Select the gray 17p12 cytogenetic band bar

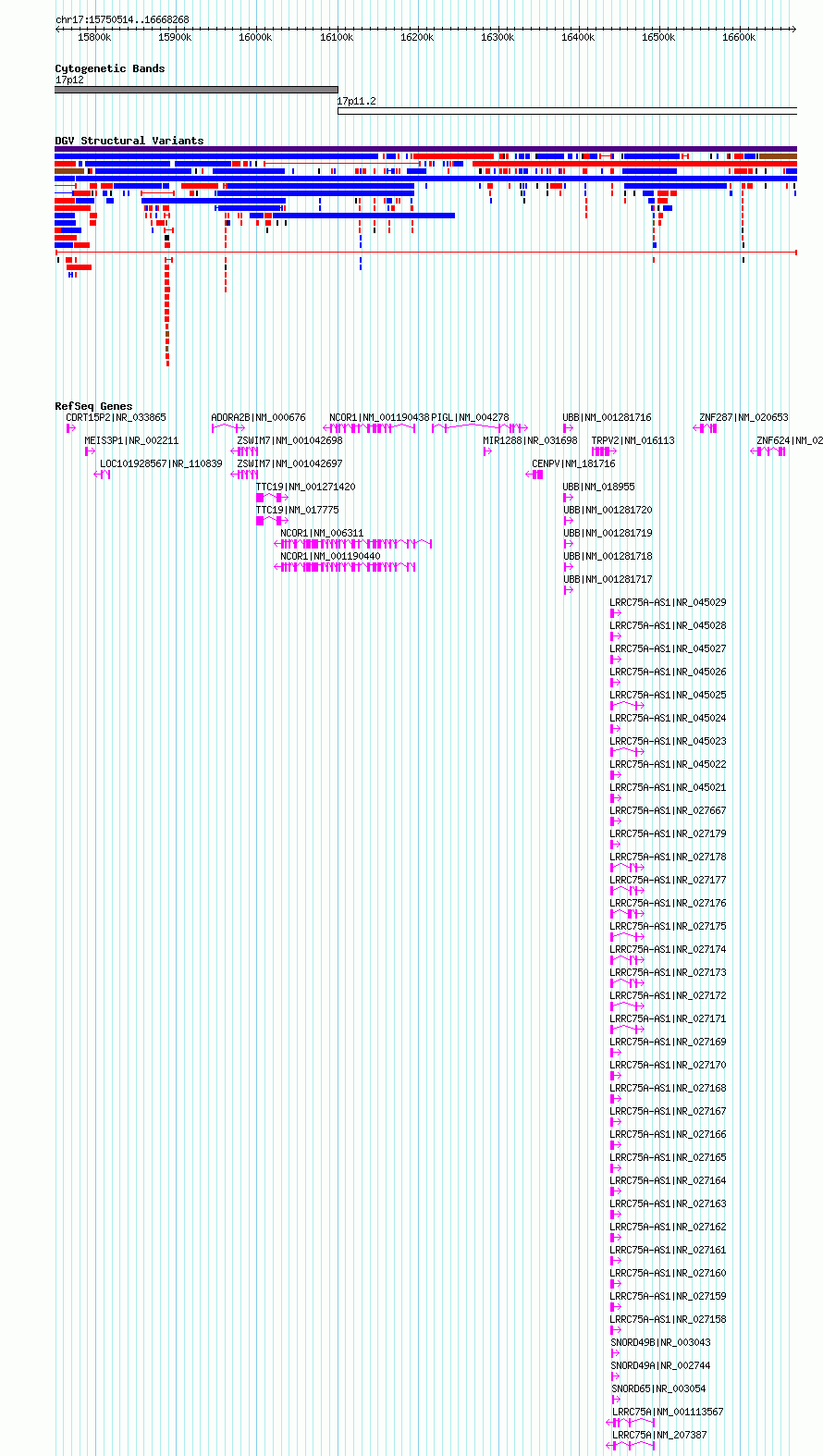click(x=196, y=90)
